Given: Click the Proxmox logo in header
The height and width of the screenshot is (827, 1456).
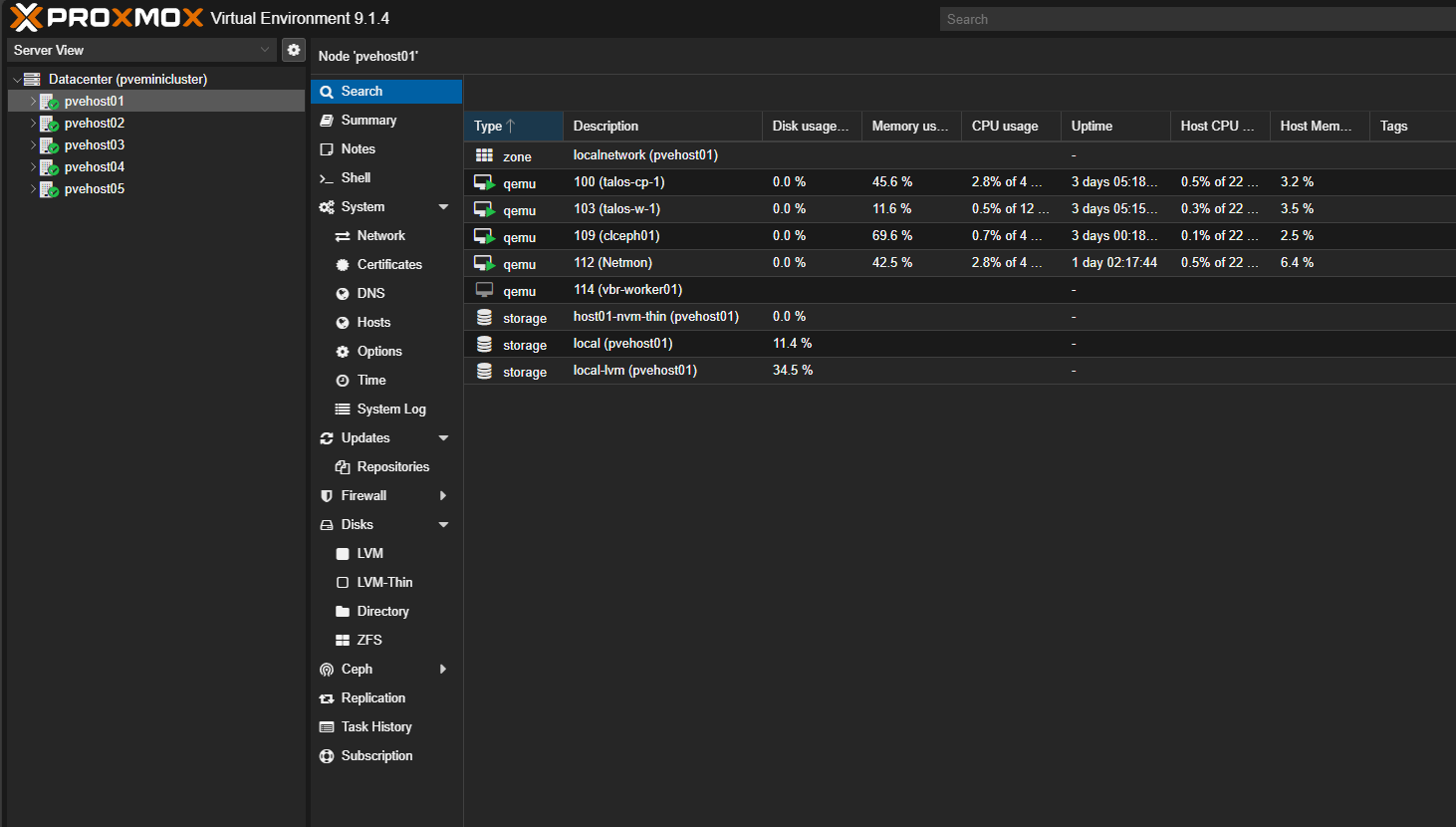Looking at the screenshot, I should click(x=106, y=18).
